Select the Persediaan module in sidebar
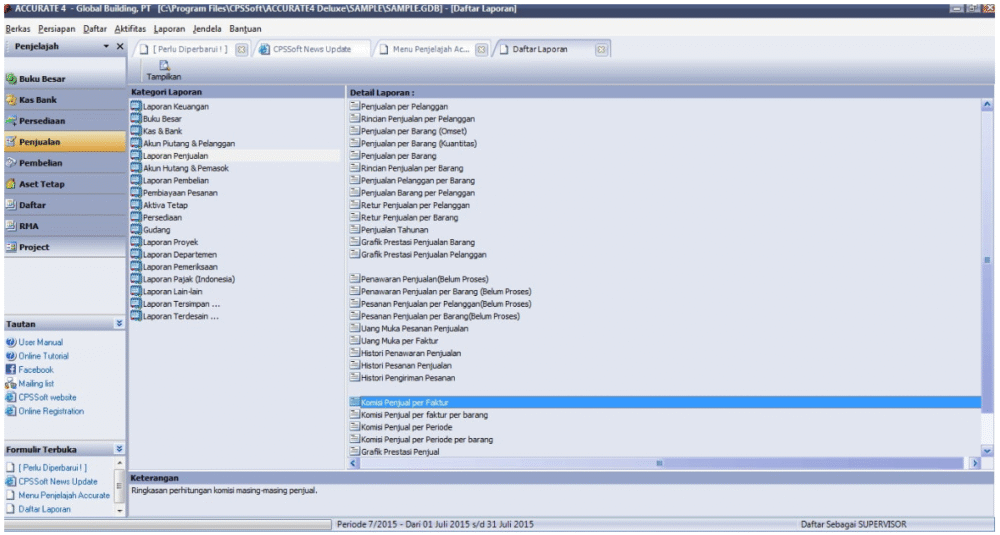The width and height of the screenshot is (1000, 535). (x=40, y=121)
